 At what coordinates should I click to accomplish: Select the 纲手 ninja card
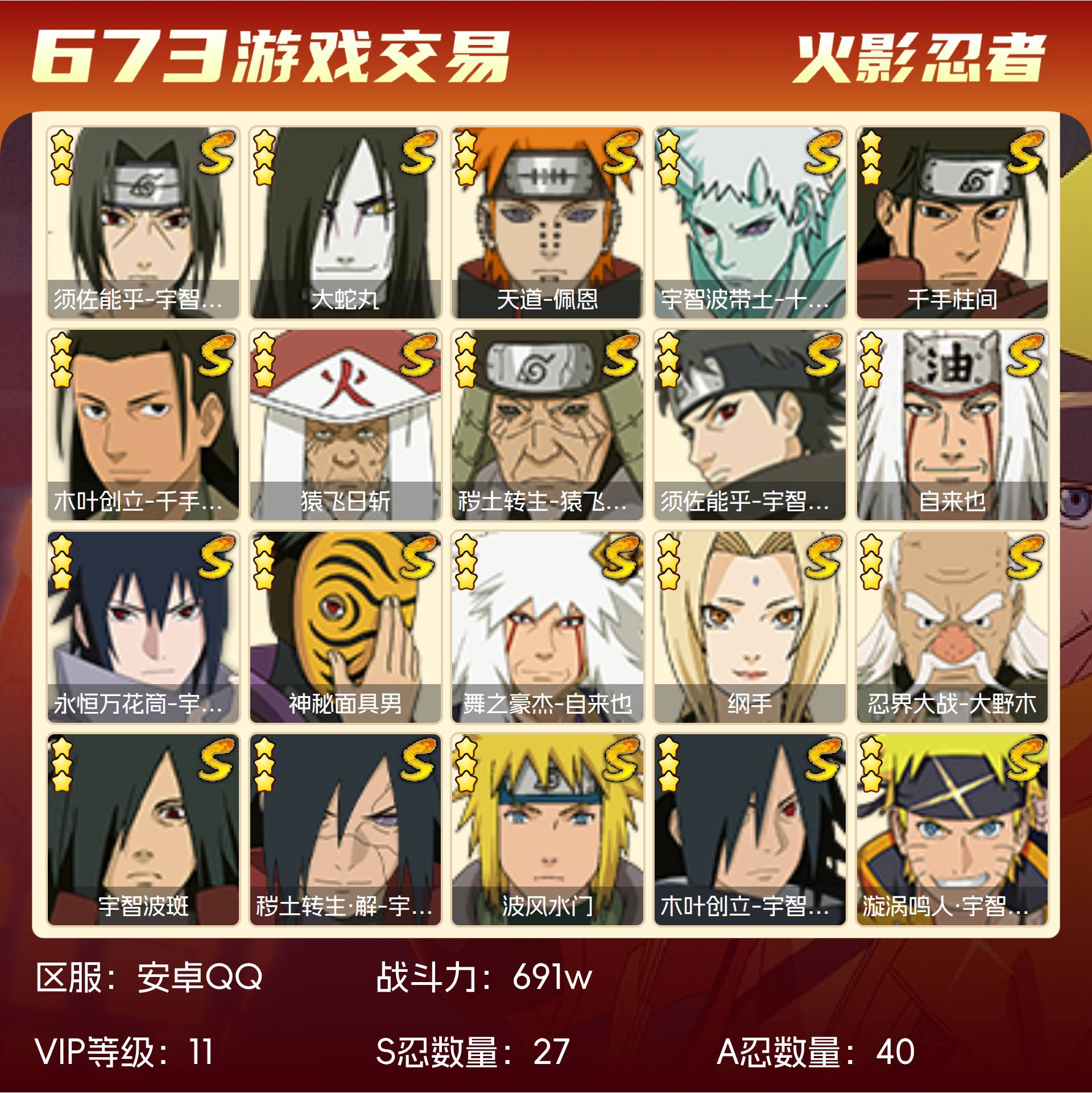[750, 627]
